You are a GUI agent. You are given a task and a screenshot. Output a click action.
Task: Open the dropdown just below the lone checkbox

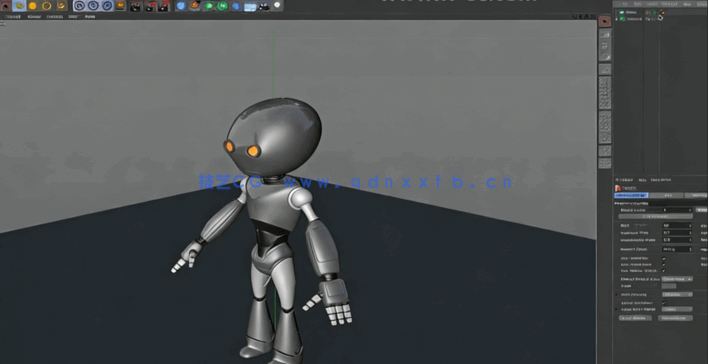tap(677, 310)
